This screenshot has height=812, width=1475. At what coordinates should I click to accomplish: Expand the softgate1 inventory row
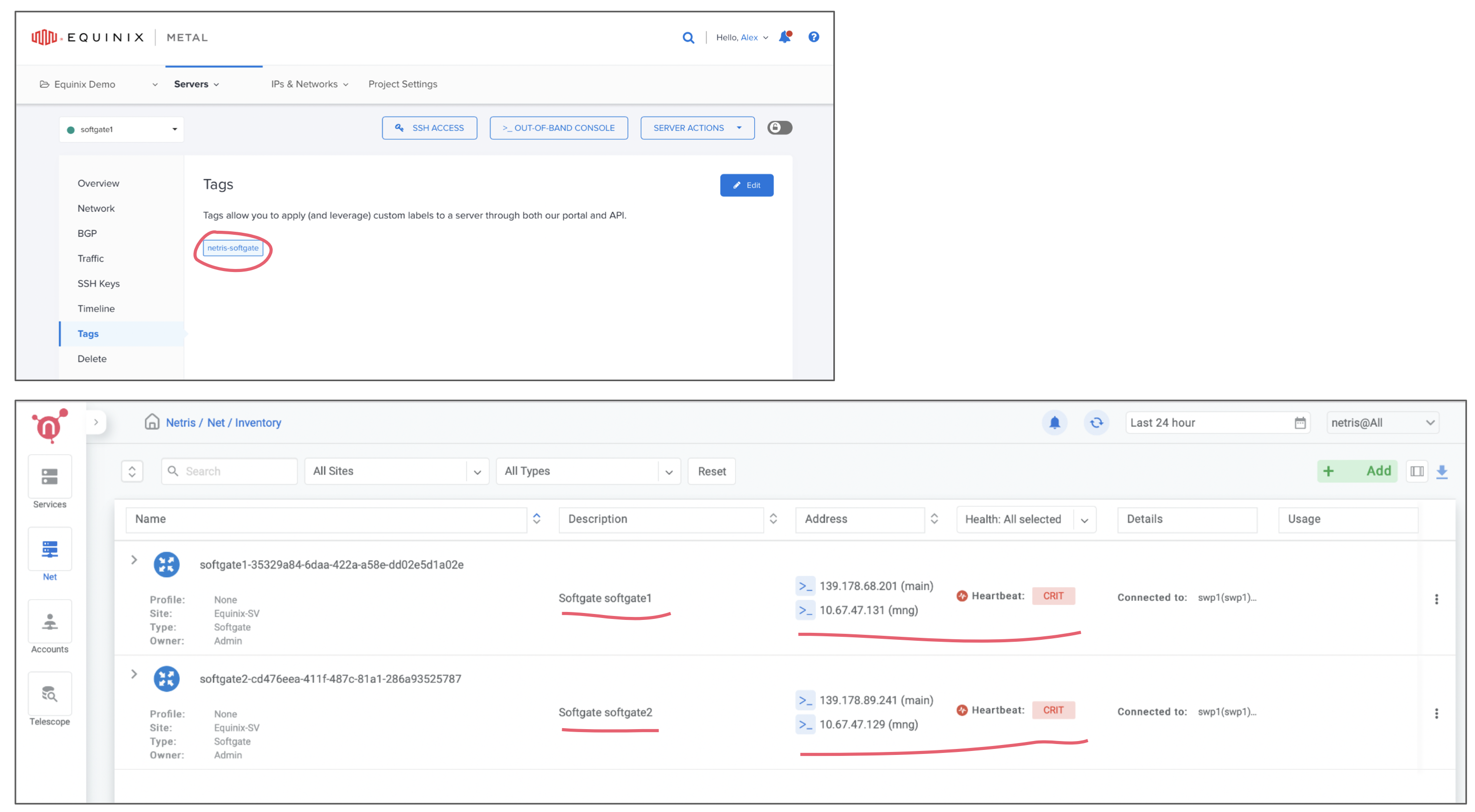pyautogui.click(x=134, y=560)
